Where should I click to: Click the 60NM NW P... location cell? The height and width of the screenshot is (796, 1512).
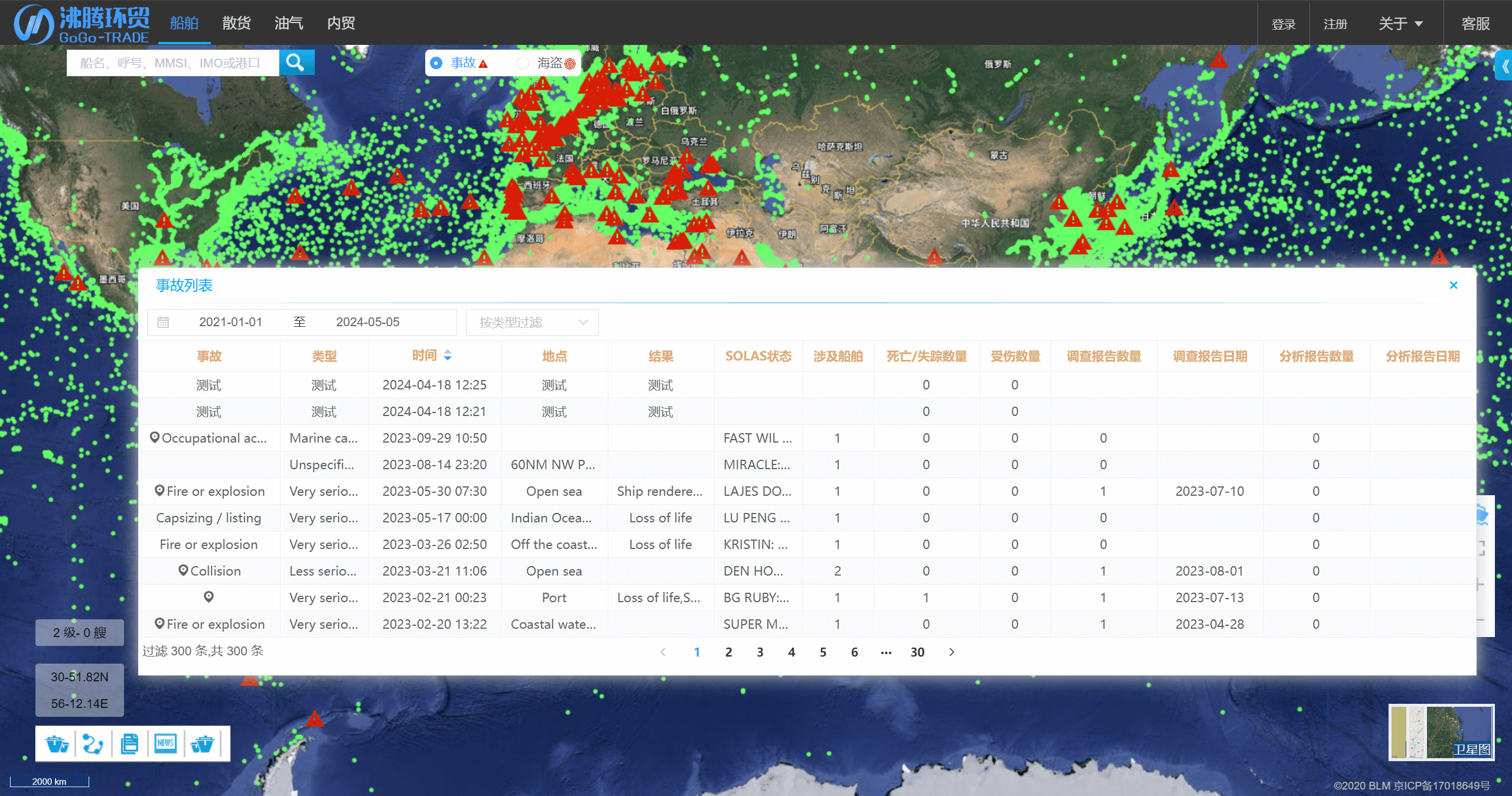click(x=554, y=464)
